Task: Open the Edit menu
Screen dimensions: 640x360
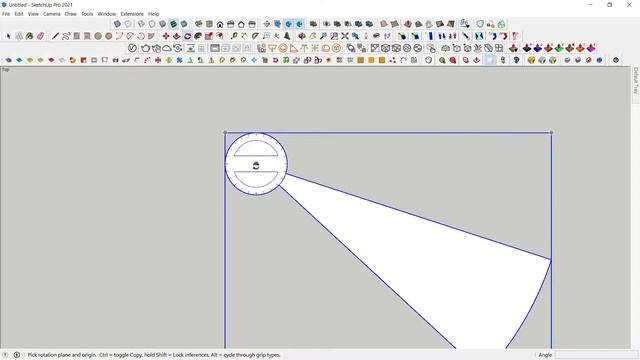Action: coord(19,14)
